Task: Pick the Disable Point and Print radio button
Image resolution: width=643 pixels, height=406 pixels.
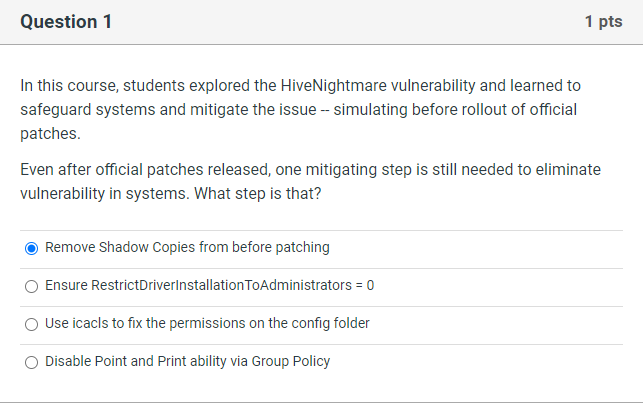Action: point(32,362)
